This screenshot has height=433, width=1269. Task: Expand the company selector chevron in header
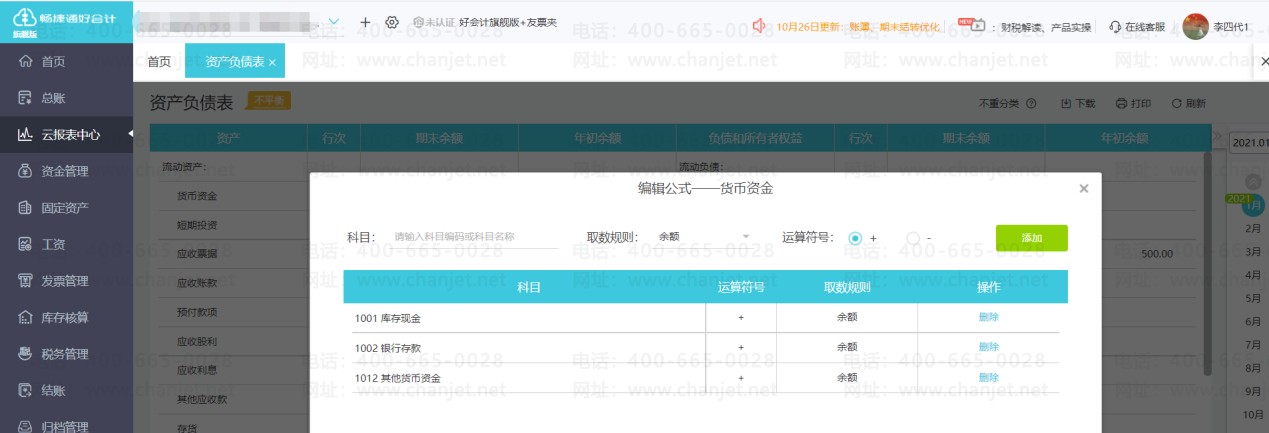[x=334, y=21]
